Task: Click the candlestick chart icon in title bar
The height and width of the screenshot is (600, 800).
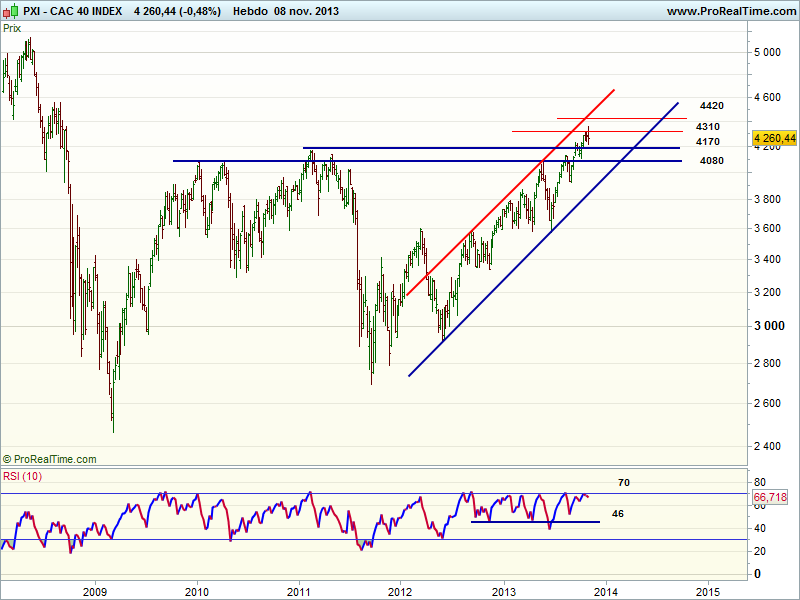Action: (x=12, y=11)
